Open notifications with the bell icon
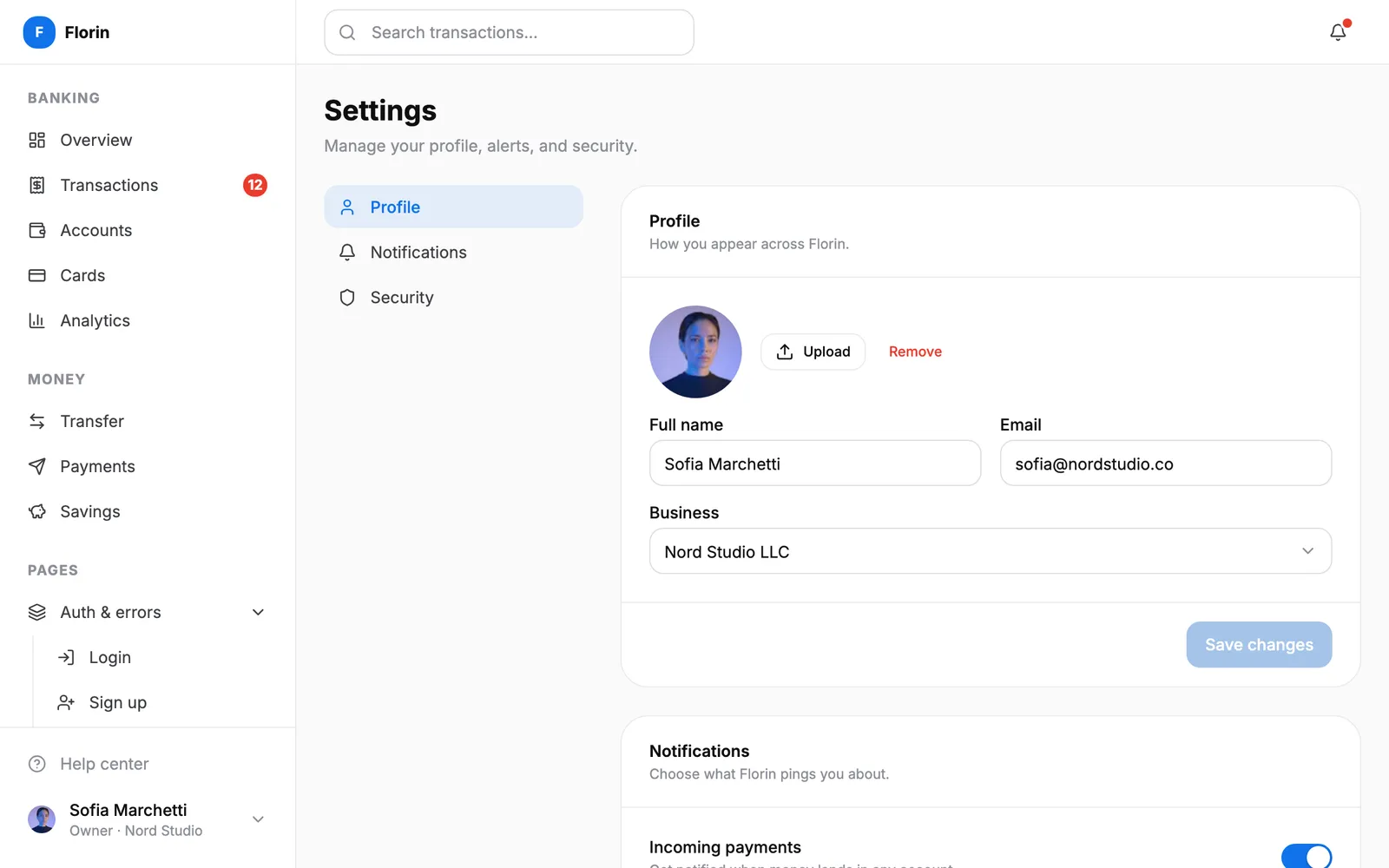 [x=1338, y=32]
